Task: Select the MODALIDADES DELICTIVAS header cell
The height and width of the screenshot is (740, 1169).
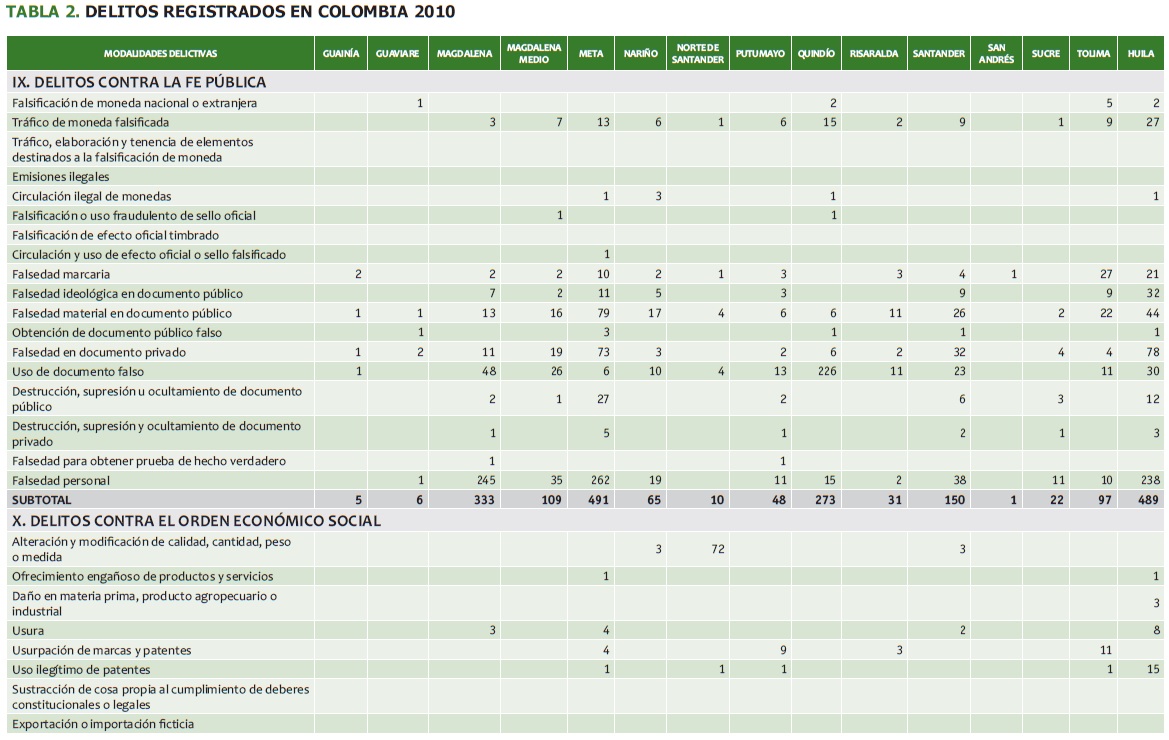Action: (x=160, y=54)
